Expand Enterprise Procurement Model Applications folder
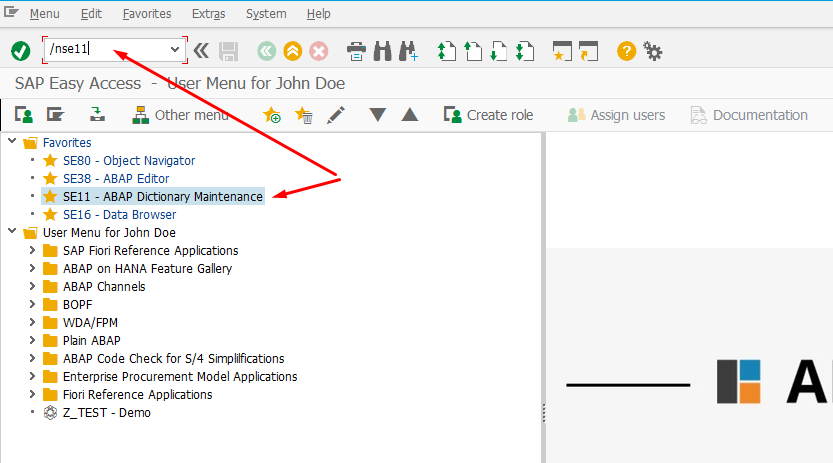Screen dimensions: 833x463 pos(32,376)
